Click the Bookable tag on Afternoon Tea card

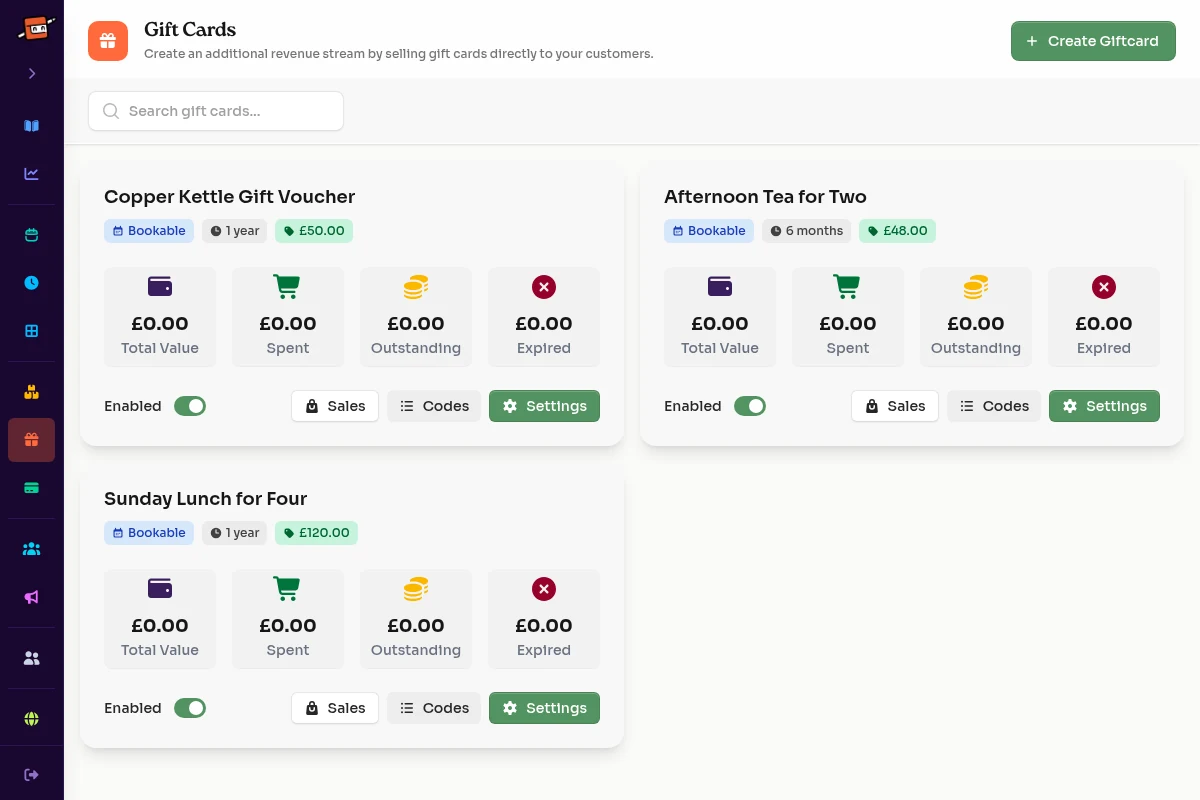[x=709, y=231]
